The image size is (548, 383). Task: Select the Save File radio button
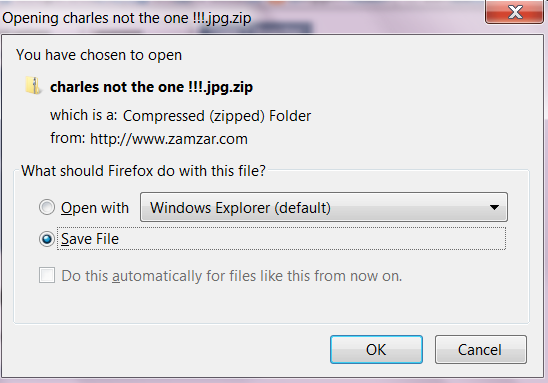click(x=47, y=239)
